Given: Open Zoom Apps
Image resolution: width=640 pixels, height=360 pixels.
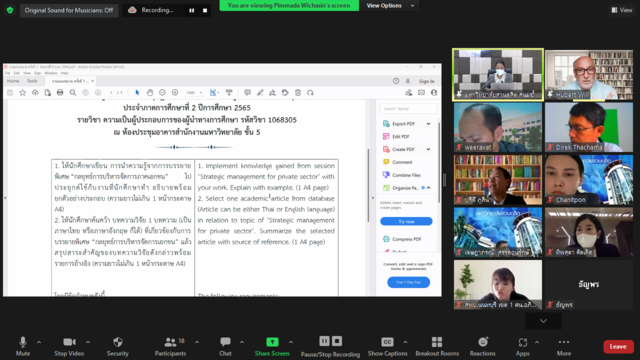Looking at the screenshot, I should pos(522,347).
